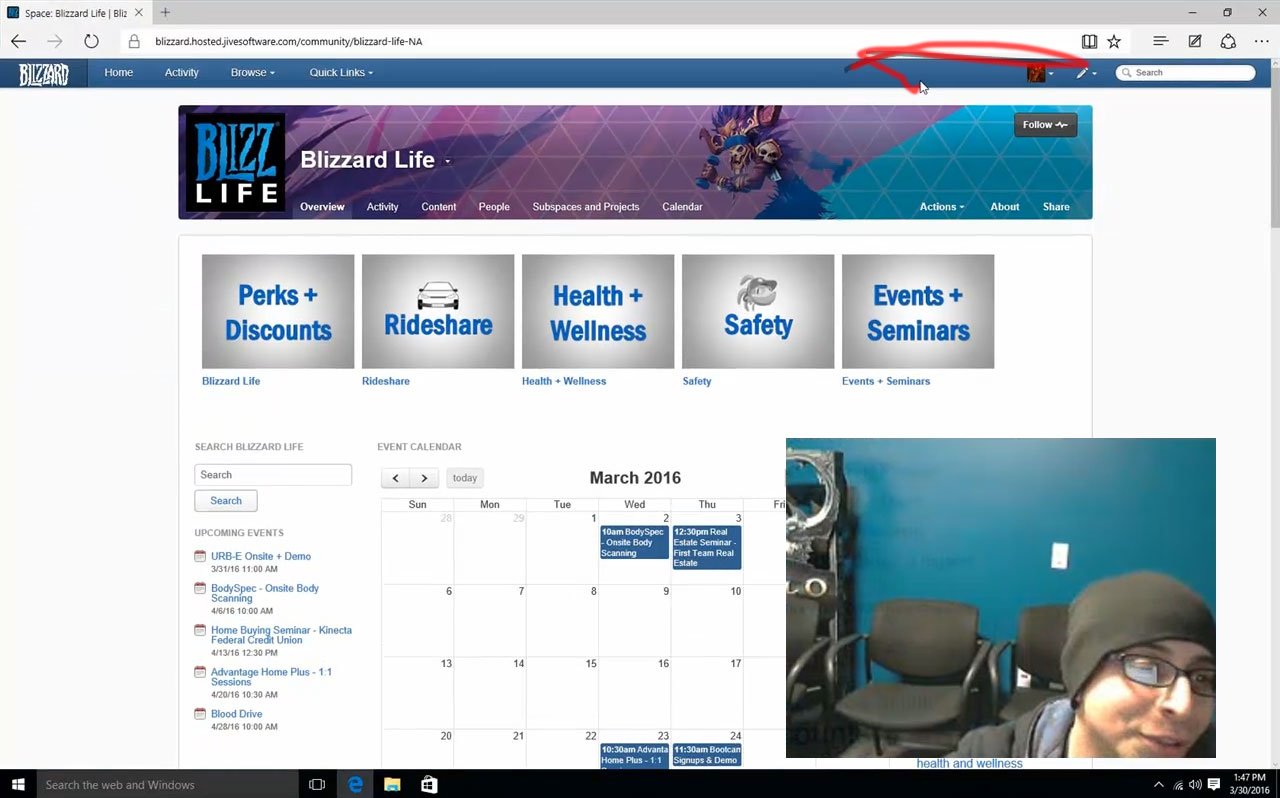The image size is (1280, 798).
Task: Click the browser address bar
Action: pos(600,42)
